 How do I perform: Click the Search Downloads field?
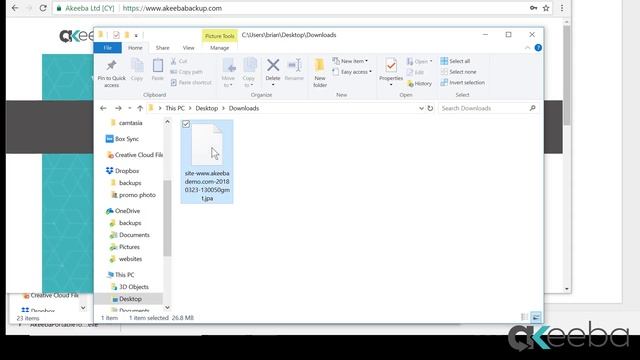pos(489,108)
